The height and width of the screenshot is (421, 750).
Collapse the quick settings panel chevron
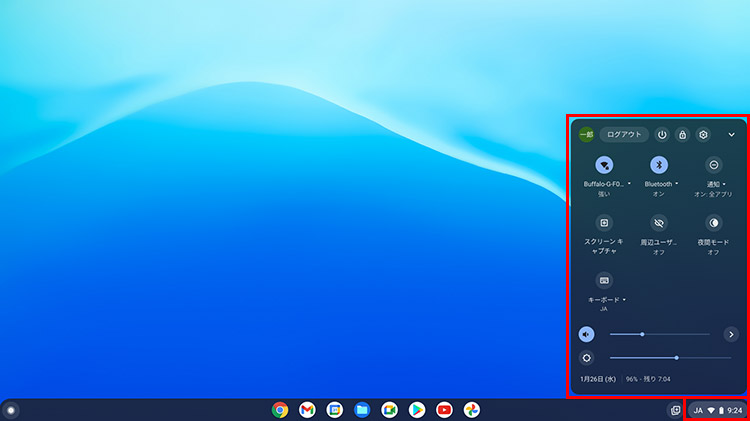pos(731,135)
